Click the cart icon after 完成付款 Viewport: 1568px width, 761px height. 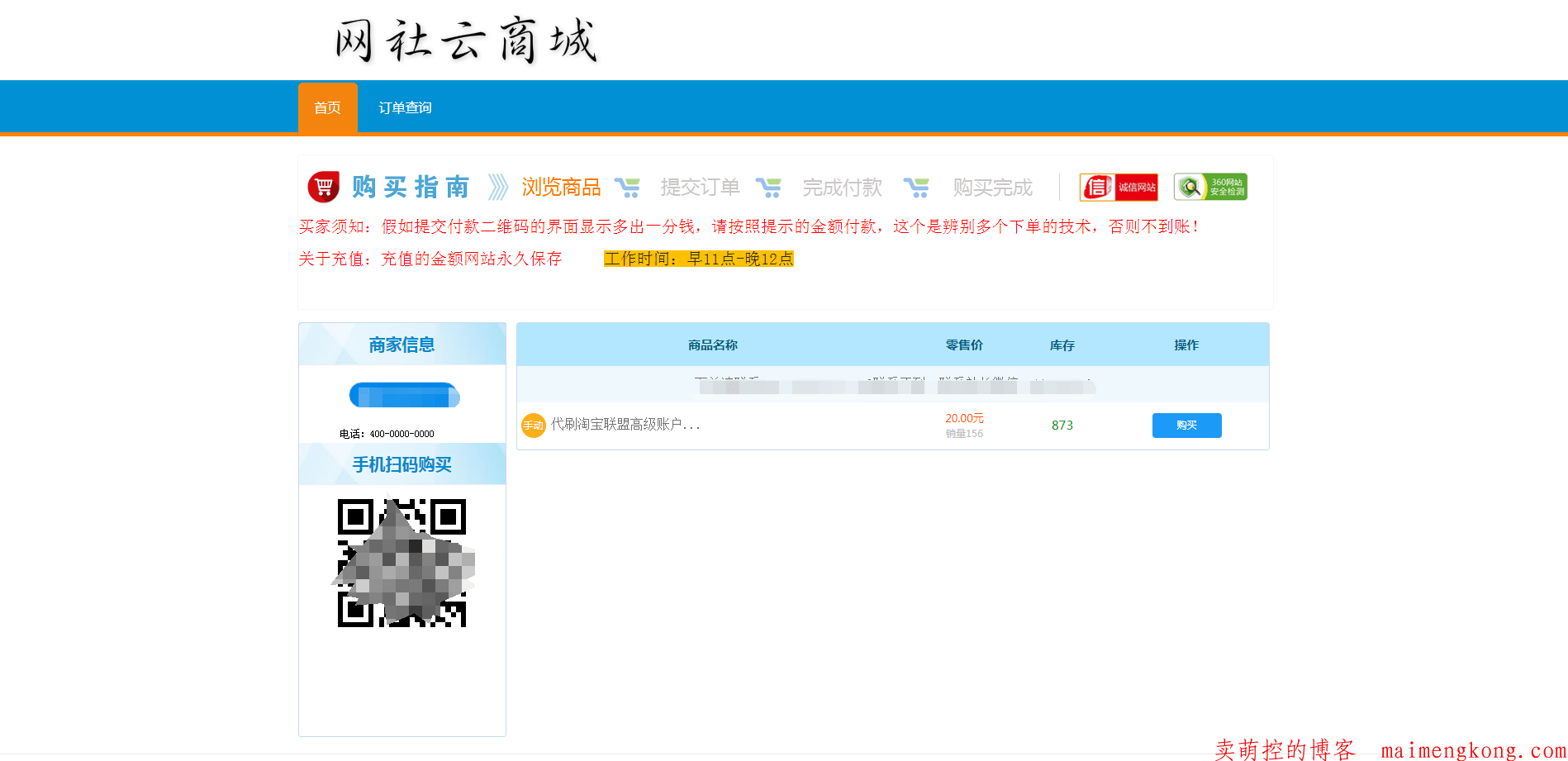pos(916,188)
